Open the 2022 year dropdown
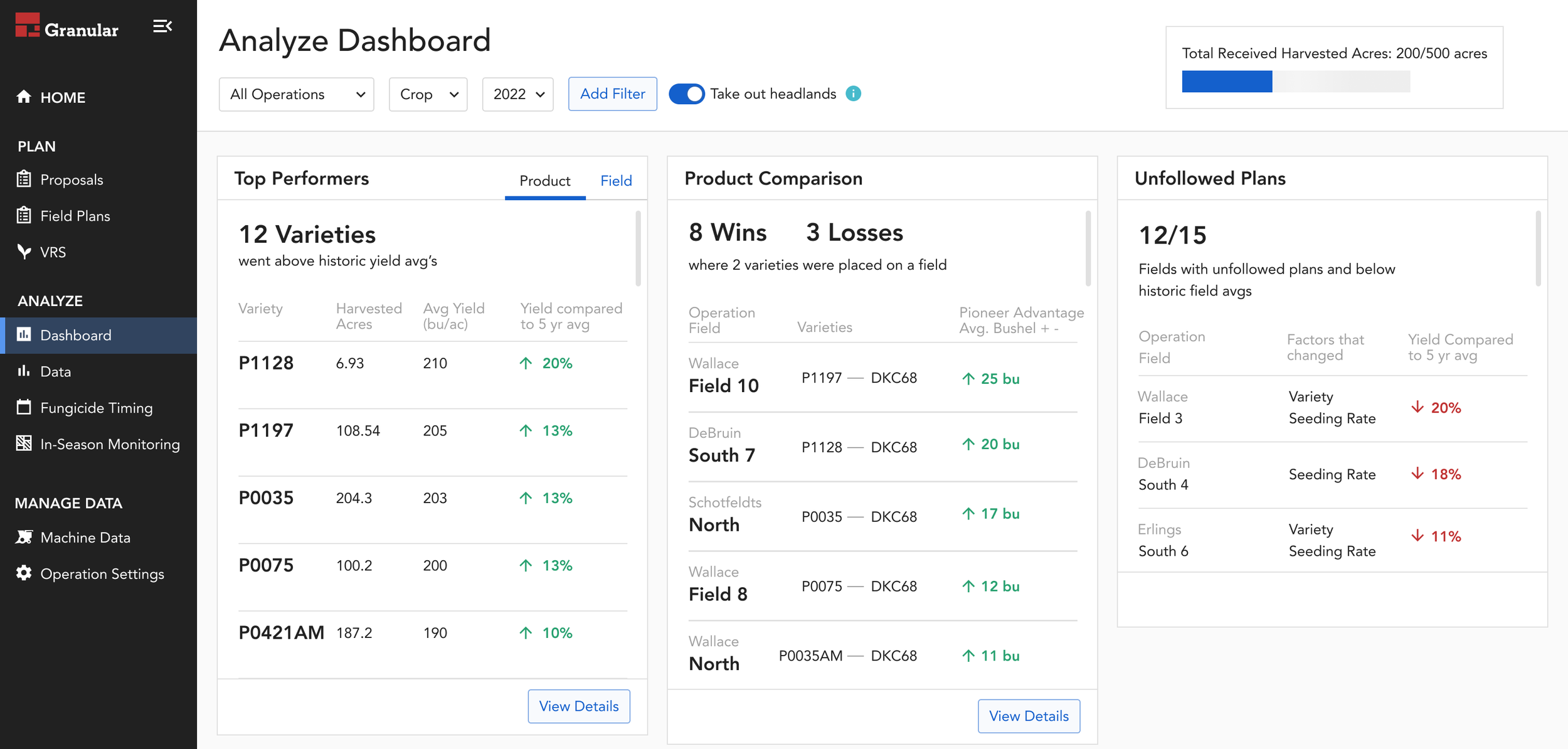The width and height of the screenshot is (1568, 749). pyautogui.click(x=517, y=94)
